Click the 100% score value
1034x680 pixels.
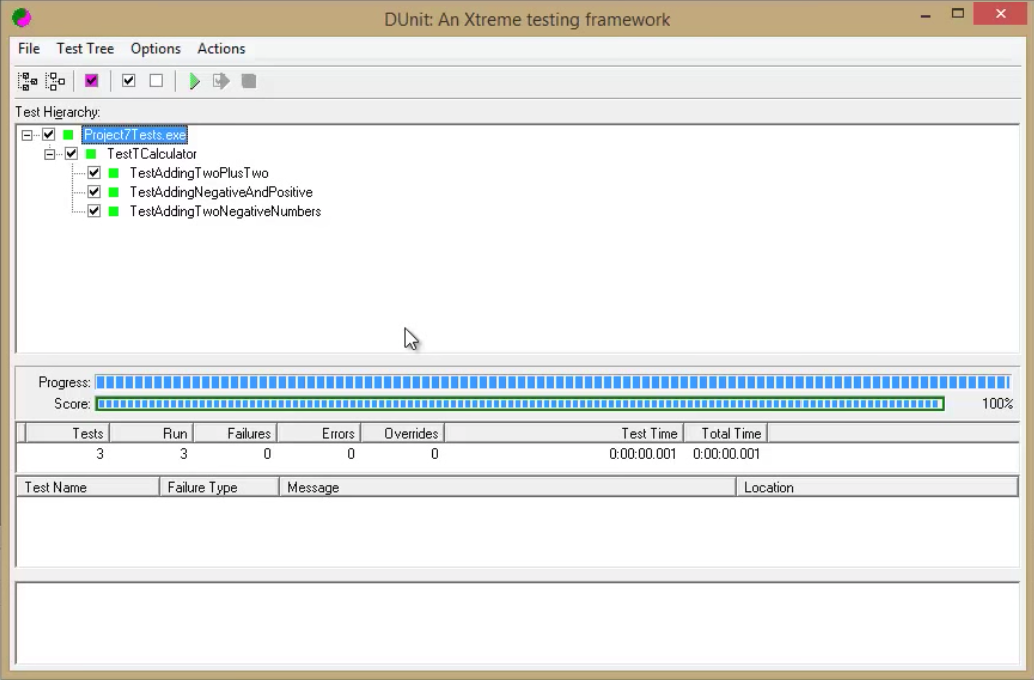tap(997, 404)
